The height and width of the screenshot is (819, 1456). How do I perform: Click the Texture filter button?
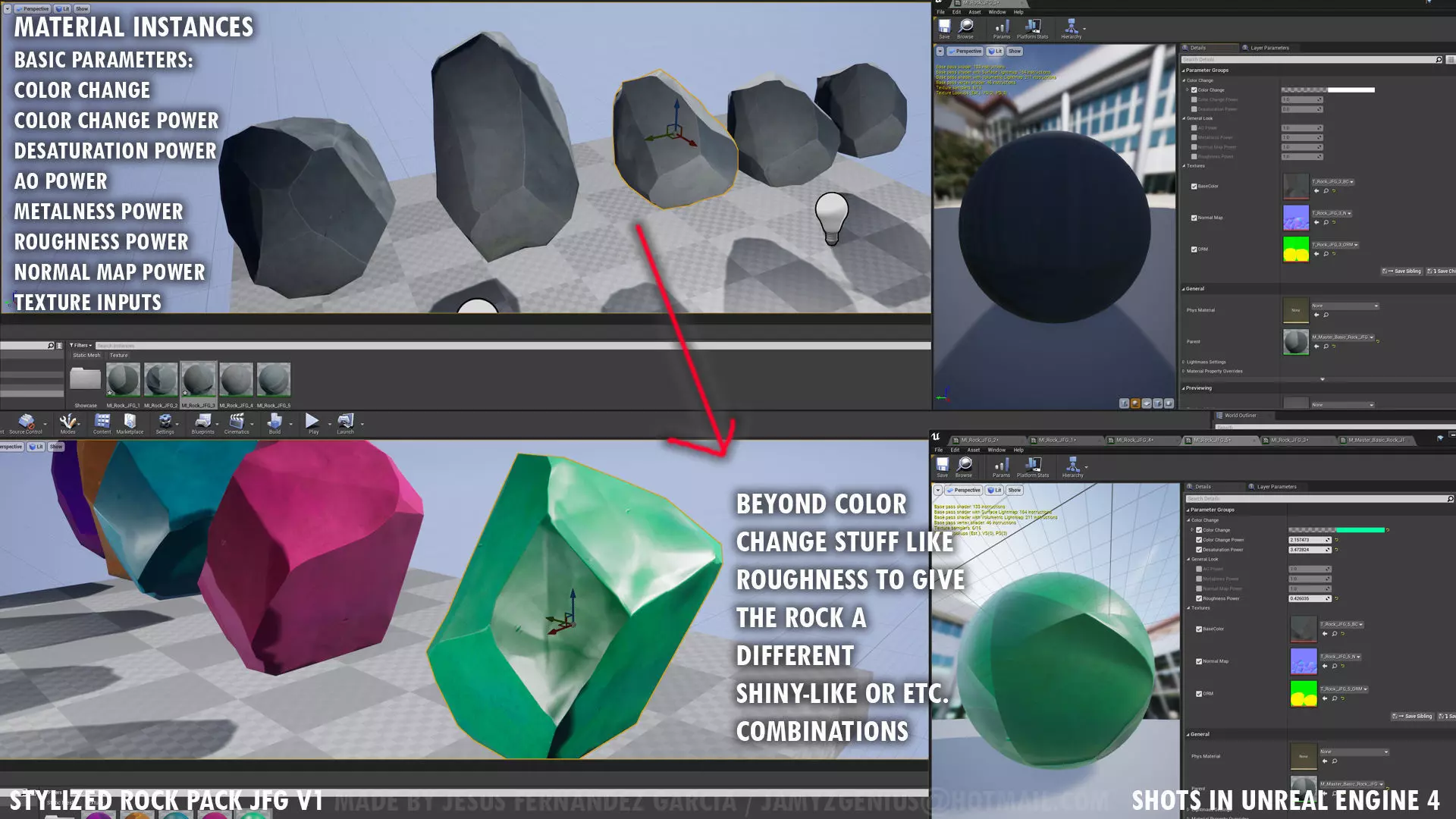point(119,356)
